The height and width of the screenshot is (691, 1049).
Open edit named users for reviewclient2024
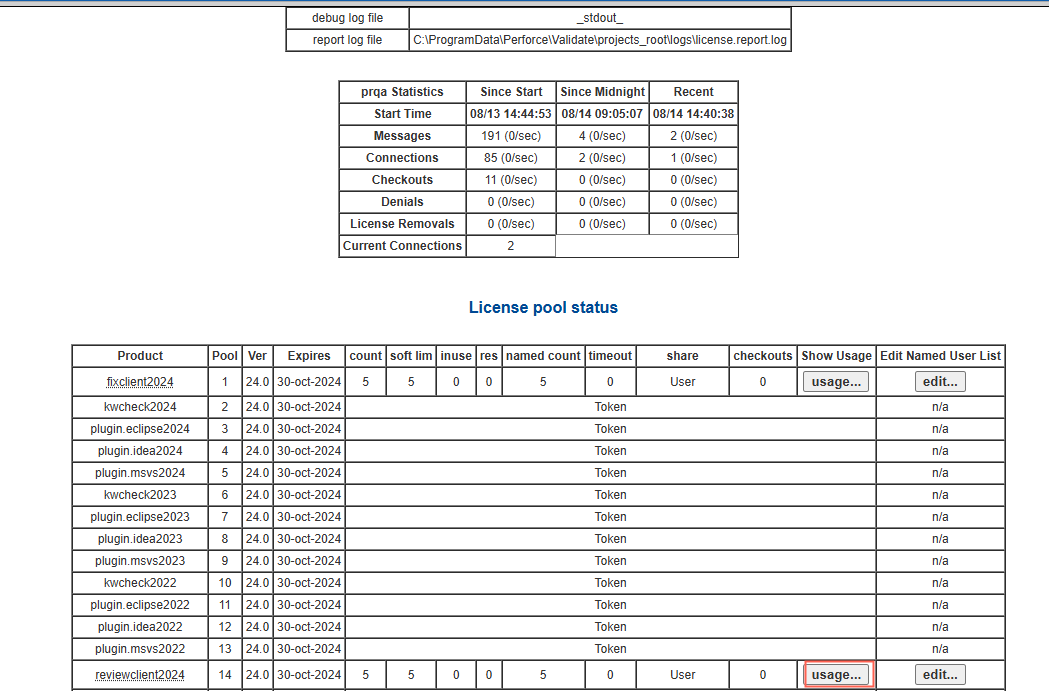tap(940, 675)
